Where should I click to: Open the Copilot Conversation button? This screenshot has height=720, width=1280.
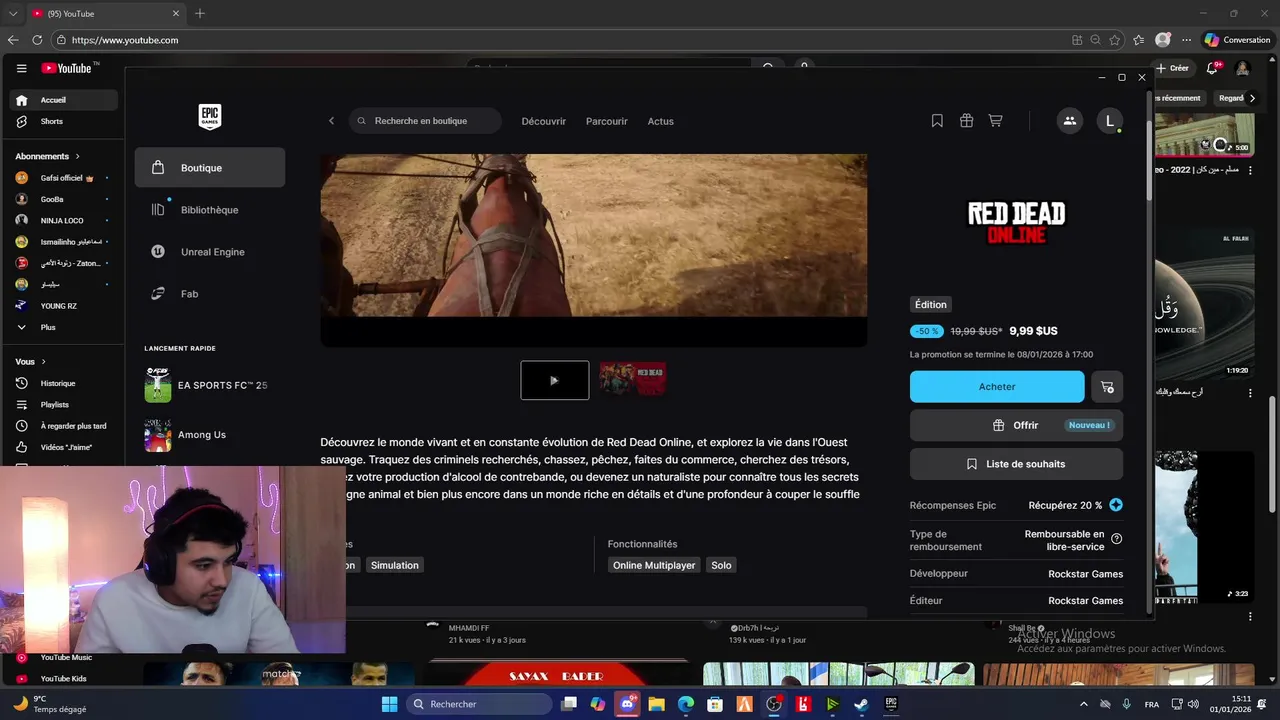click(x=1237, y=40)
